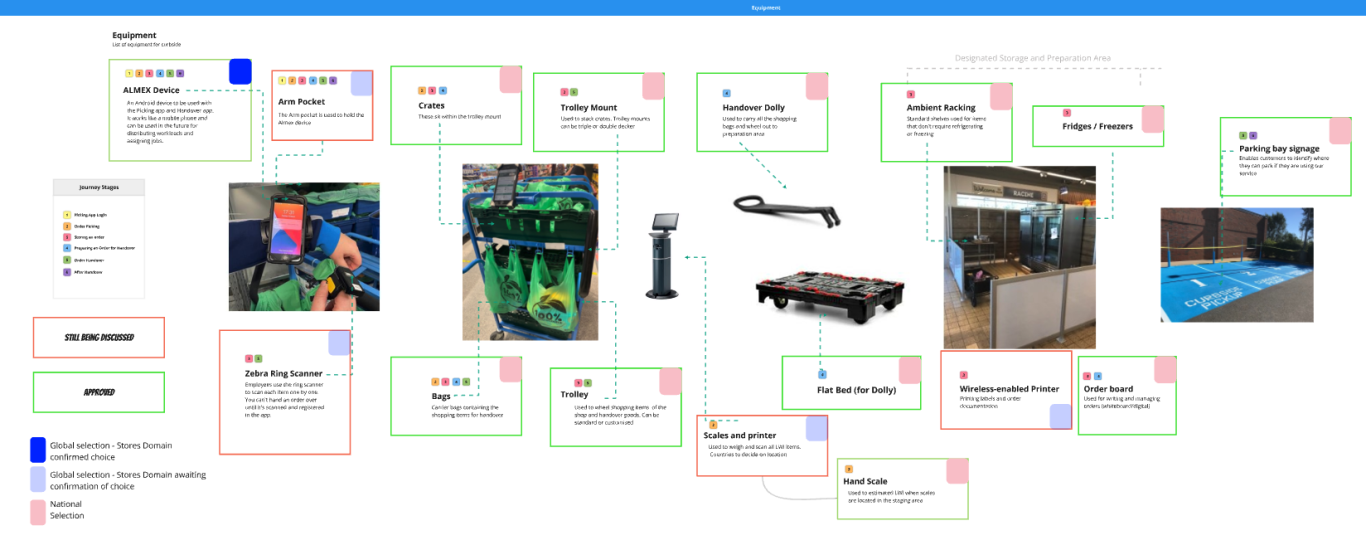Select the dark blue confirmed choice legend swatch

tap(38, 449)
